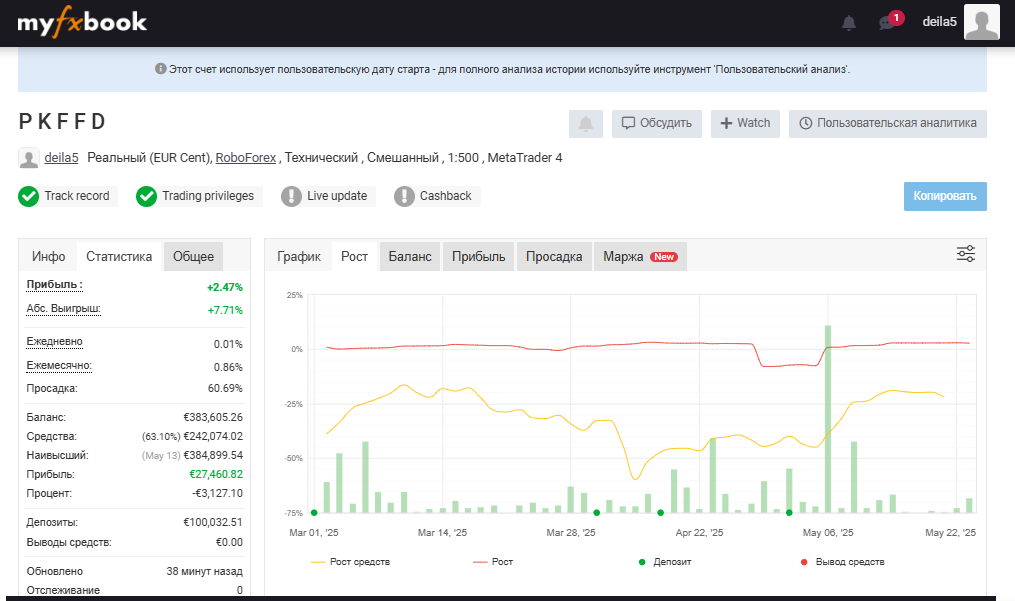Click the Прибыль: stat label
Screen dimensions: 1015x601
coord(54,284)
